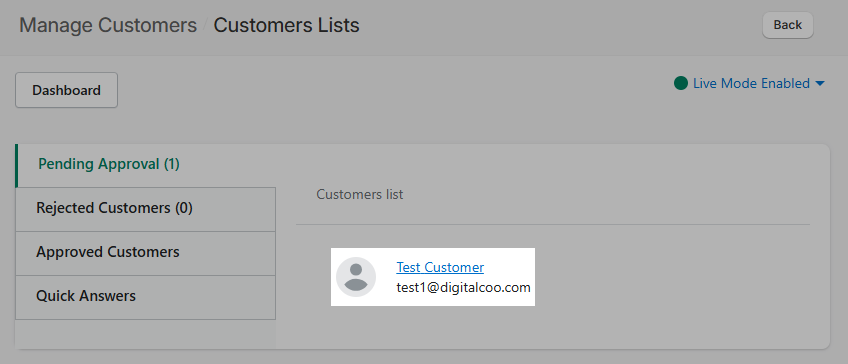Switch to Rejected Customers (0) tab
848x364 pixels.
[x=145, y=209]
